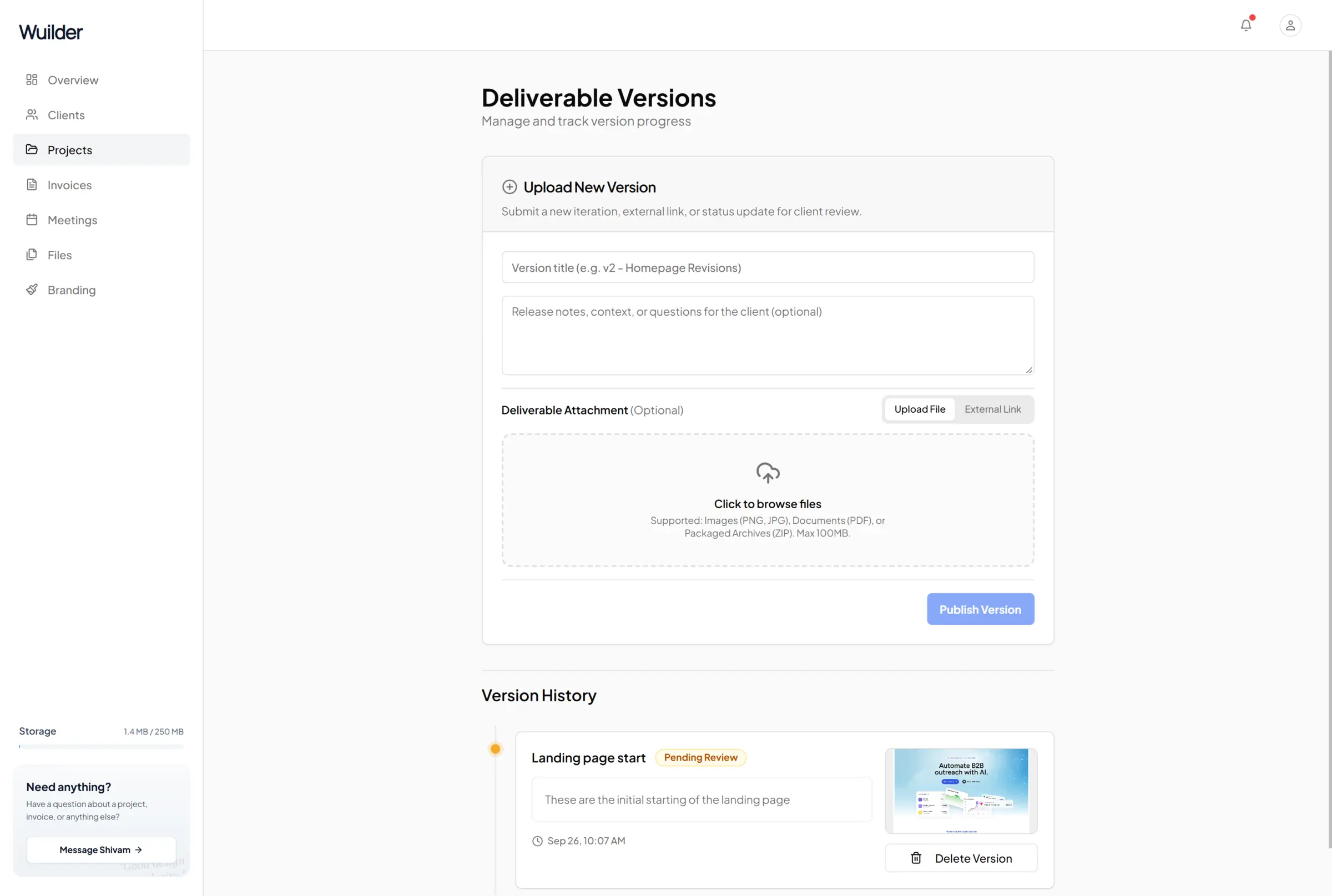1332x896 pixels.
Task: Click the Branding paintbrush icon in the sidebar
Action: (x=32, y=289)
